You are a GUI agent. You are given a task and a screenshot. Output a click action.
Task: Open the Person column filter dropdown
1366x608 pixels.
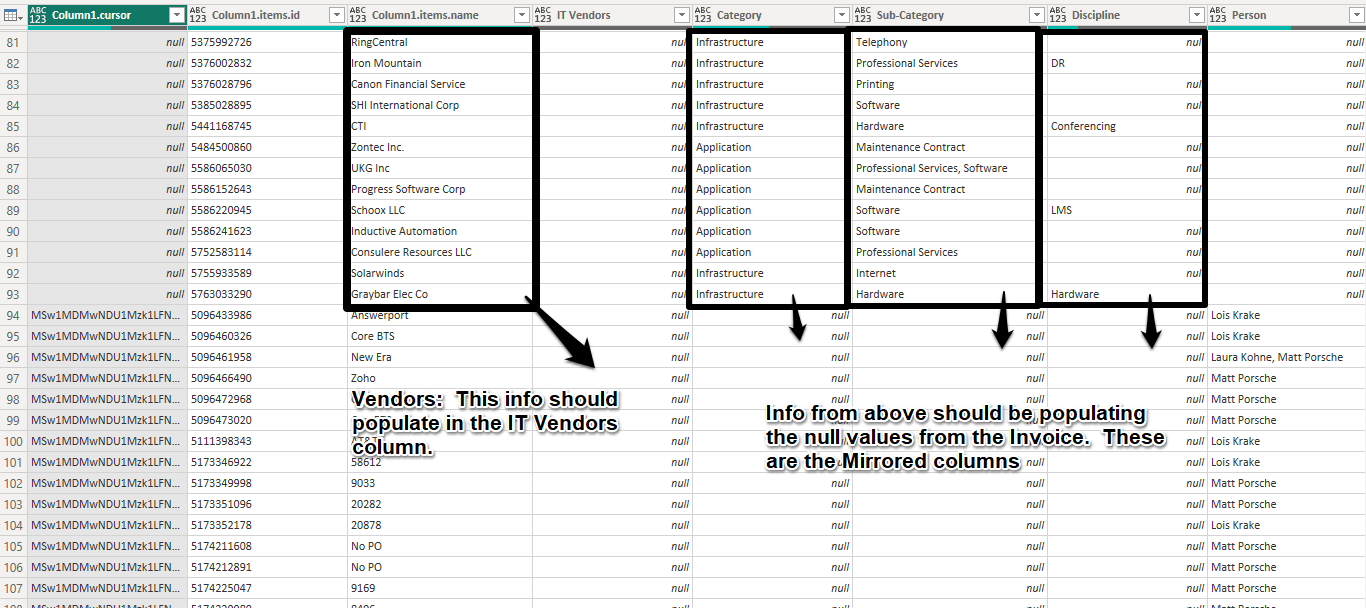[1356, 14]
